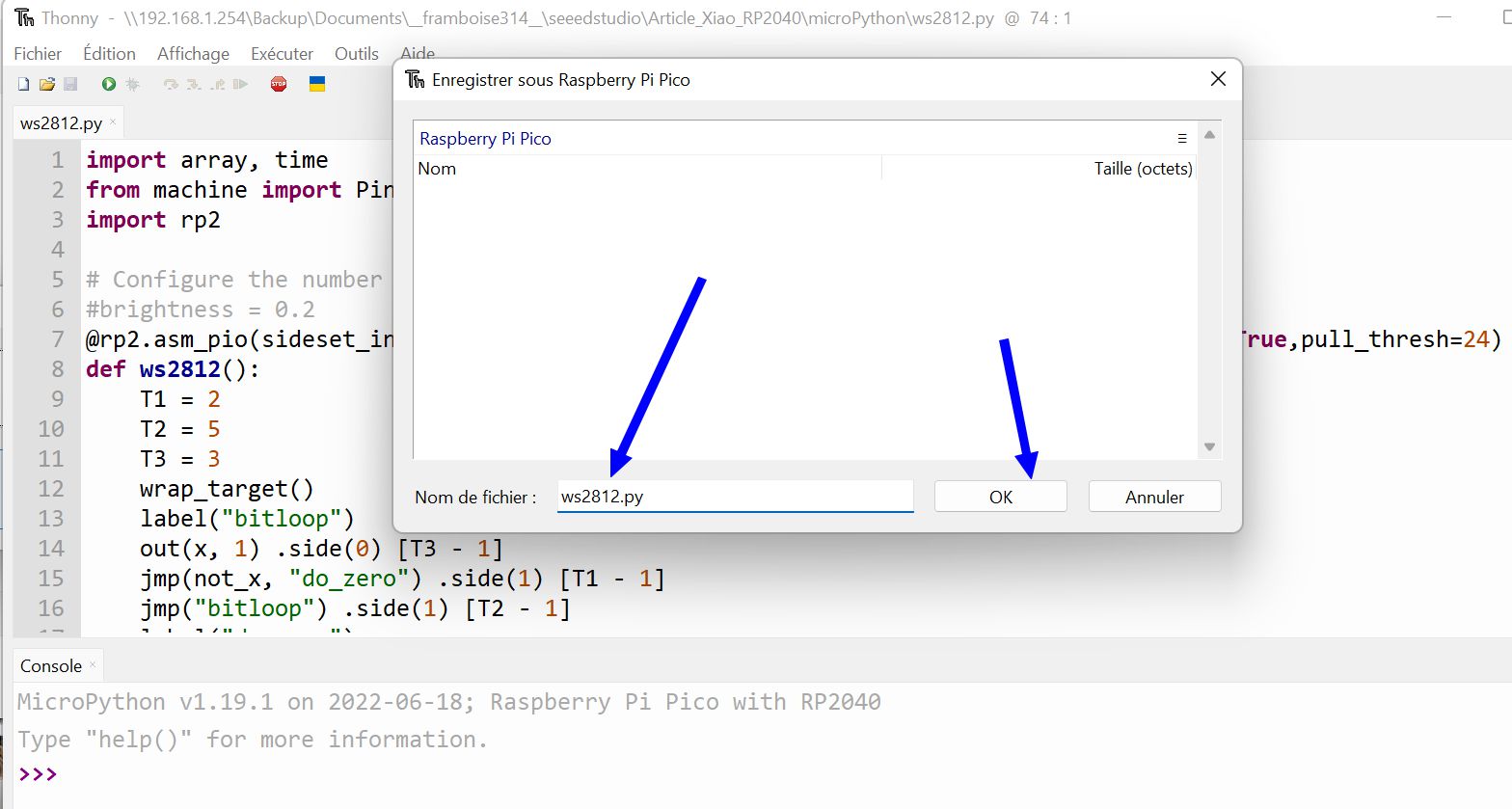Click code line 'def ws2812():'
The width and height of the screenshot is (1512, 809).
[x=173, y=369]
